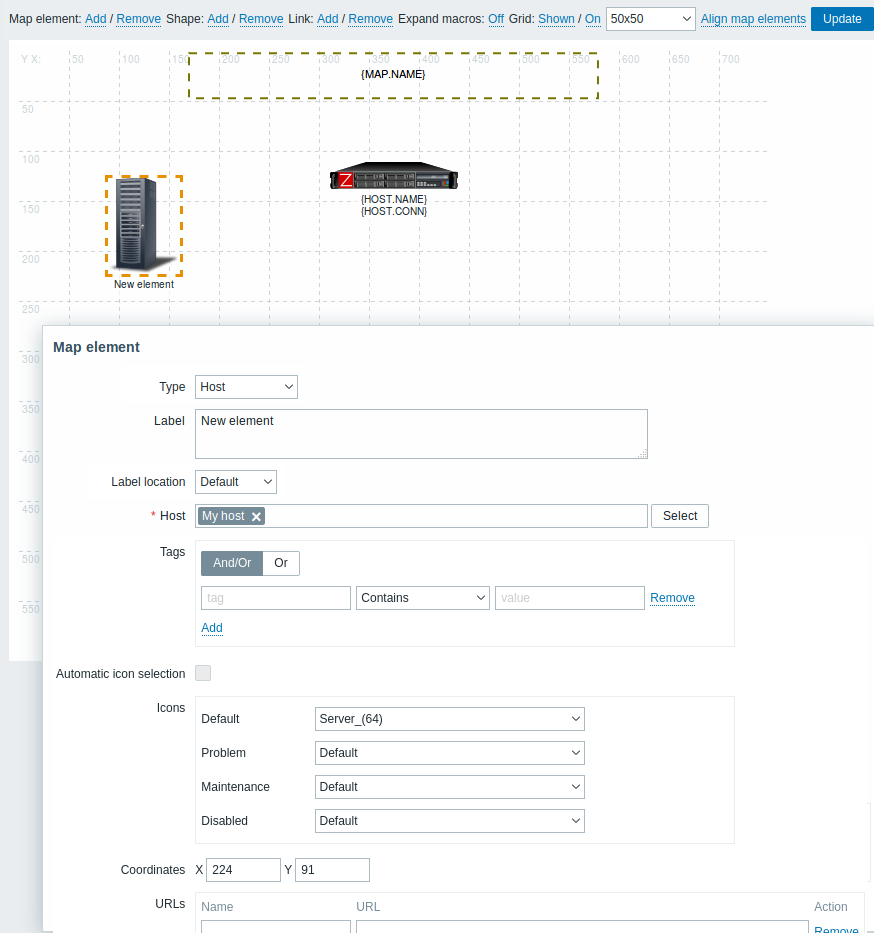
Task: Click Add link under Tags
Action: point(212,628)
